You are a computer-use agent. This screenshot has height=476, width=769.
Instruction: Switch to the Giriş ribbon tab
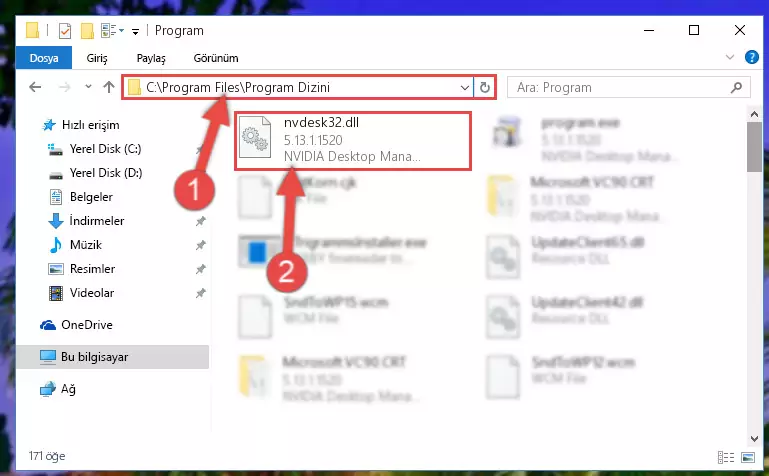pos(97,58)
